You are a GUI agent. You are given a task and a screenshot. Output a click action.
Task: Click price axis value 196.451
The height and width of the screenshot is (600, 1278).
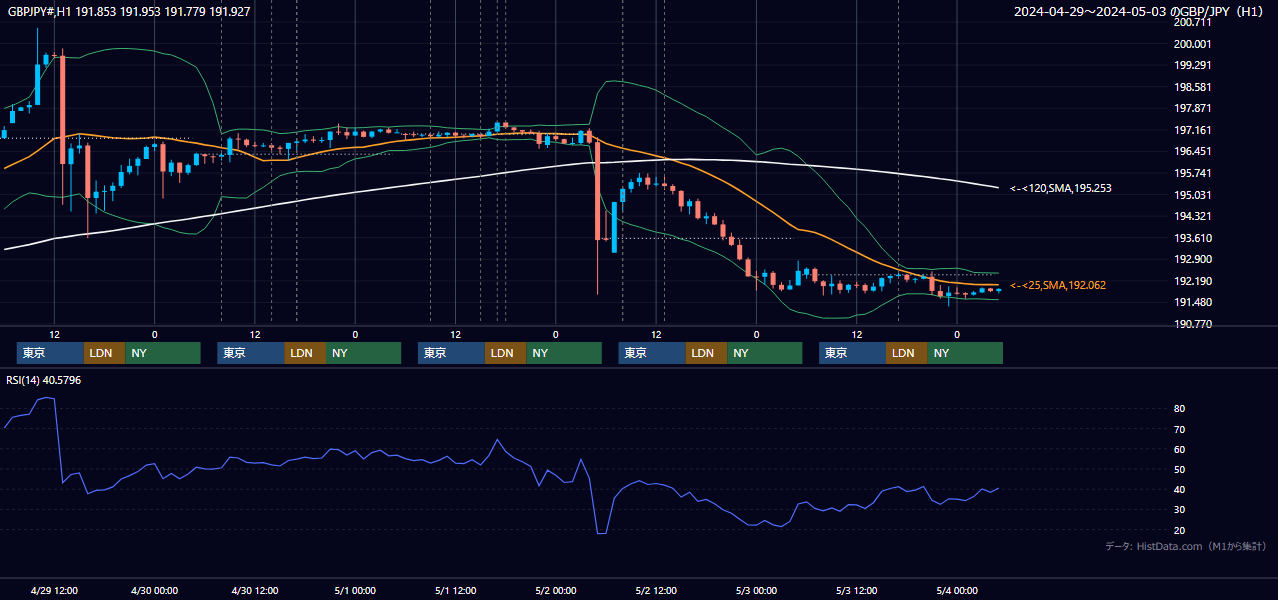1192,152
